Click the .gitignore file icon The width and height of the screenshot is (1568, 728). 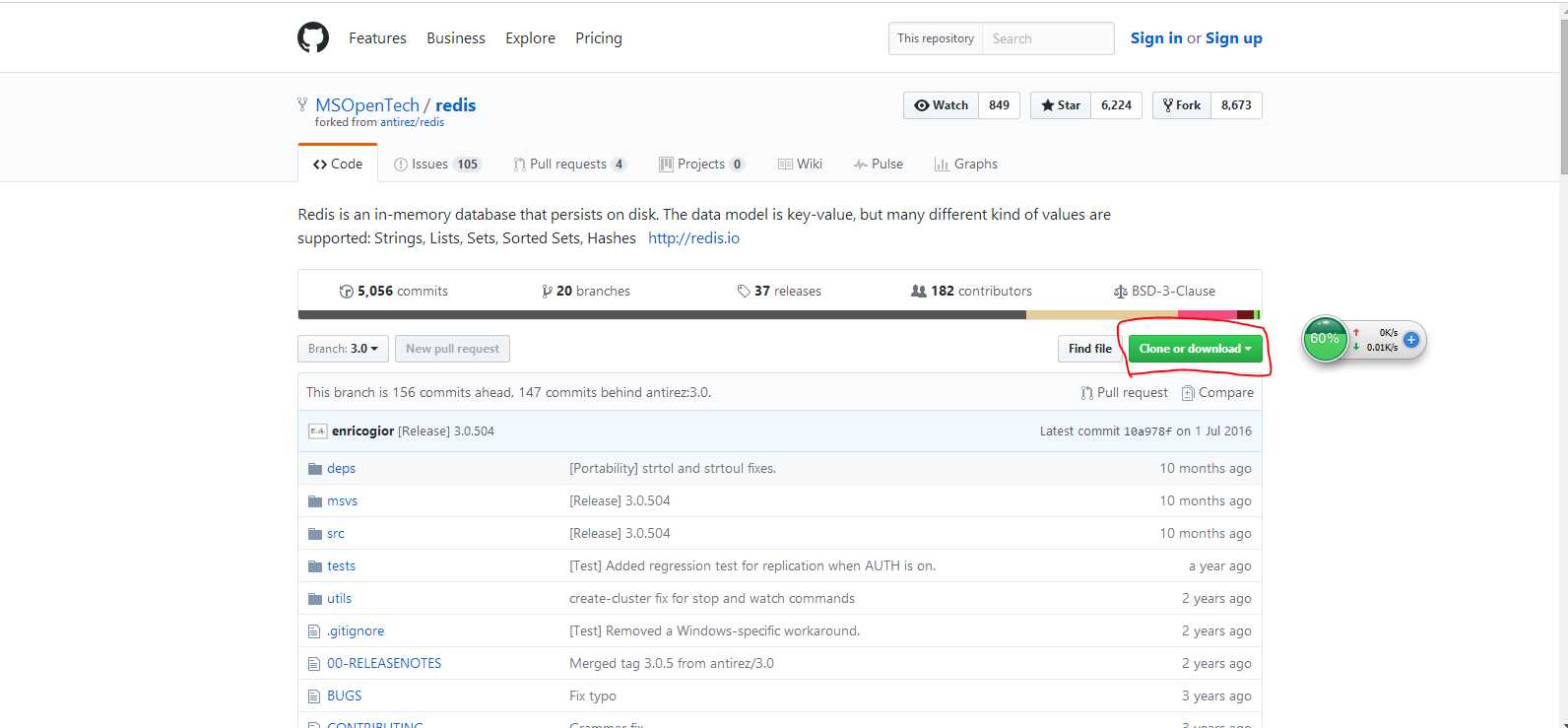tap(314, 631)
